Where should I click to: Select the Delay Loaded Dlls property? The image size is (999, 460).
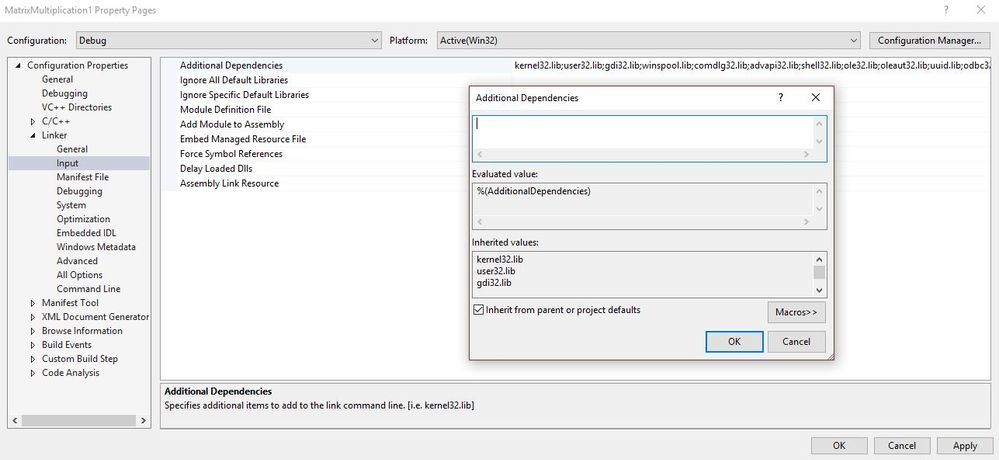coord(216,168)
